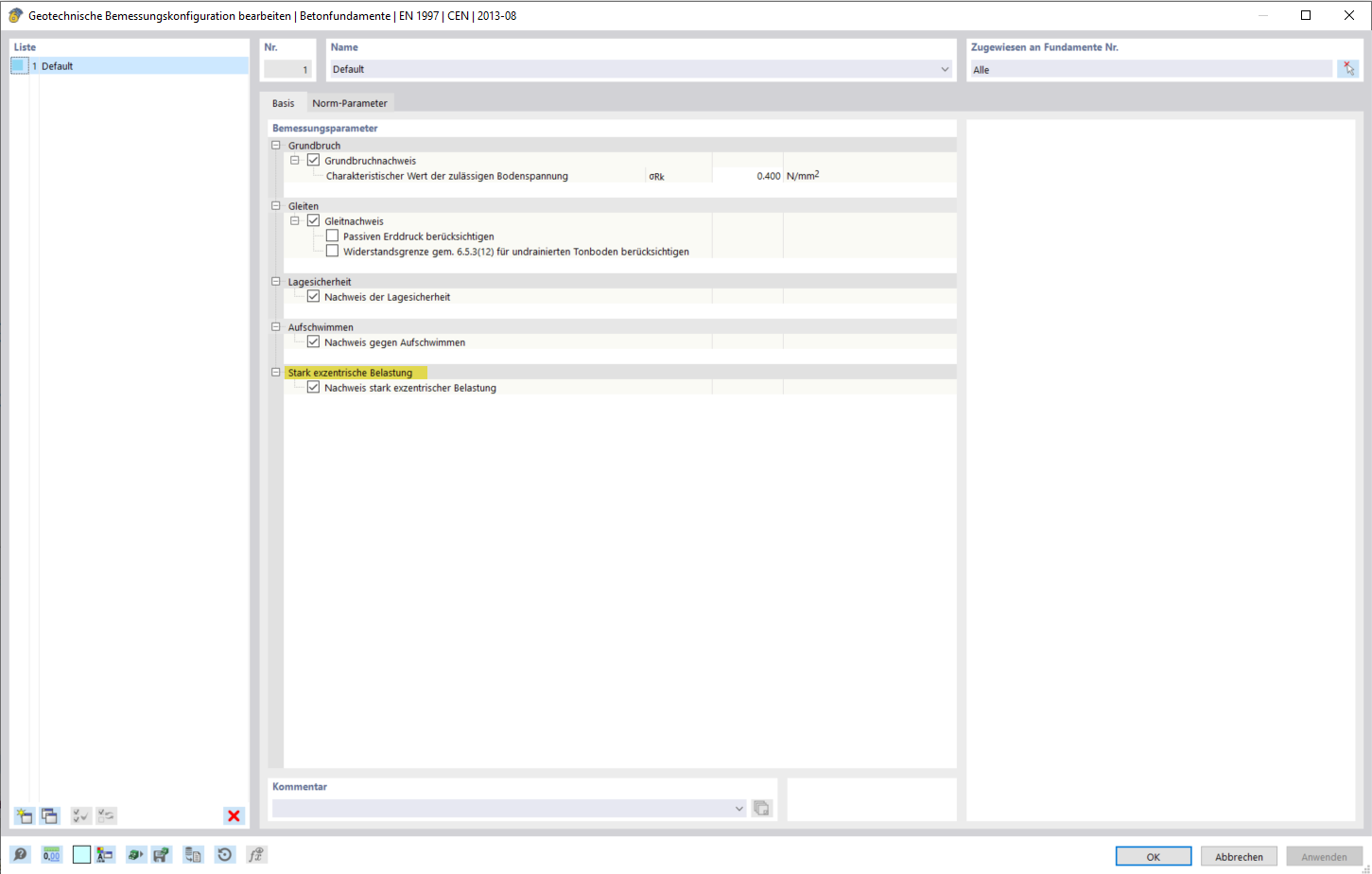The width and height of the screenshot is (1372, 874).
Task: Open the display properties color icon
Action: pos(105,855)
